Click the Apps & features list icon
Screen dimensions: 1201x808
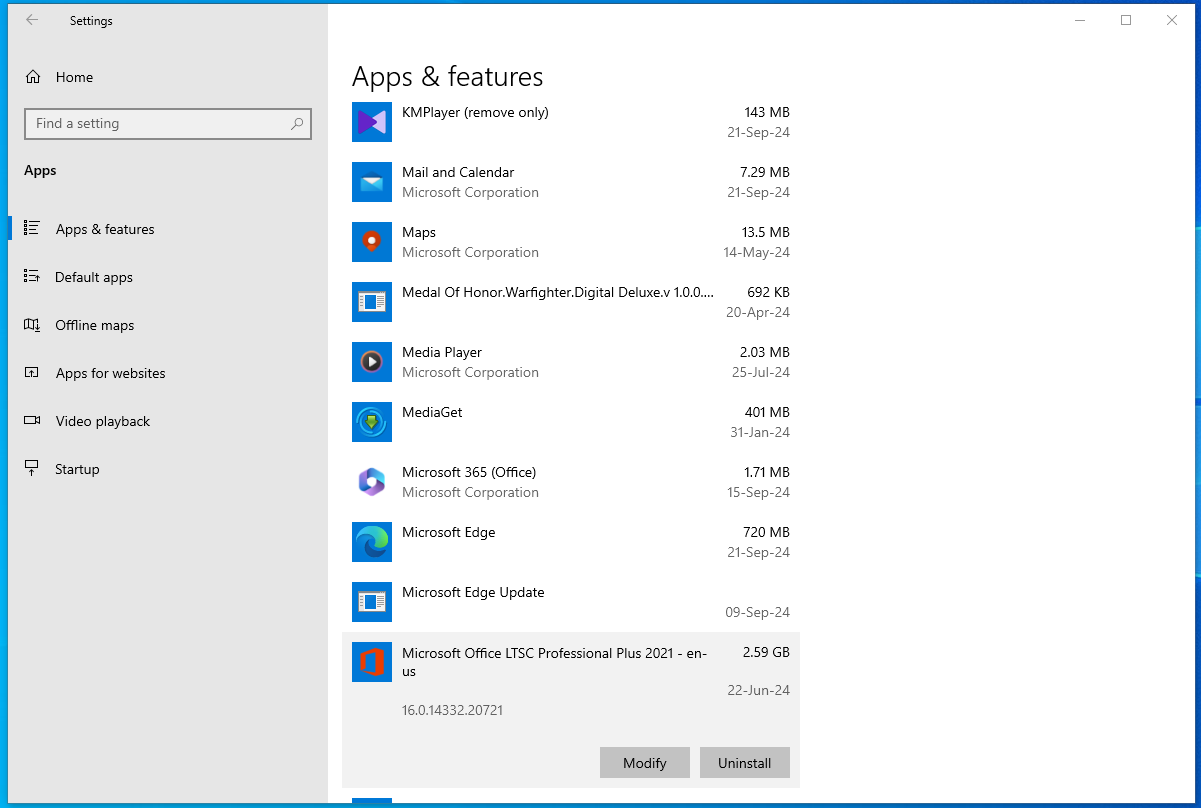32,229
